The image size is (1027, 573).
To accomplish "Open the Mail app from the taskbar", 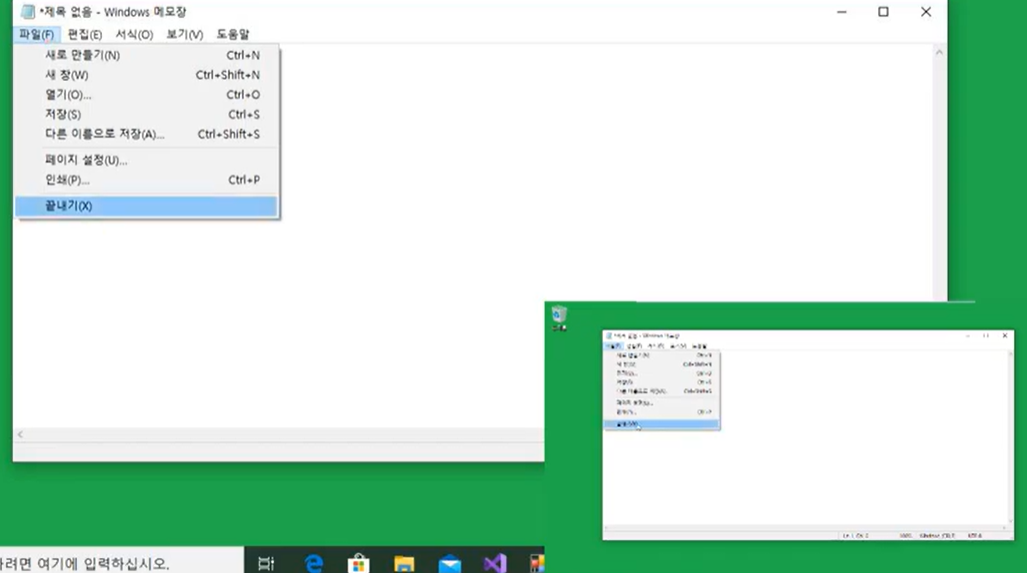I will pyautogui.click(x=450, y=563).
